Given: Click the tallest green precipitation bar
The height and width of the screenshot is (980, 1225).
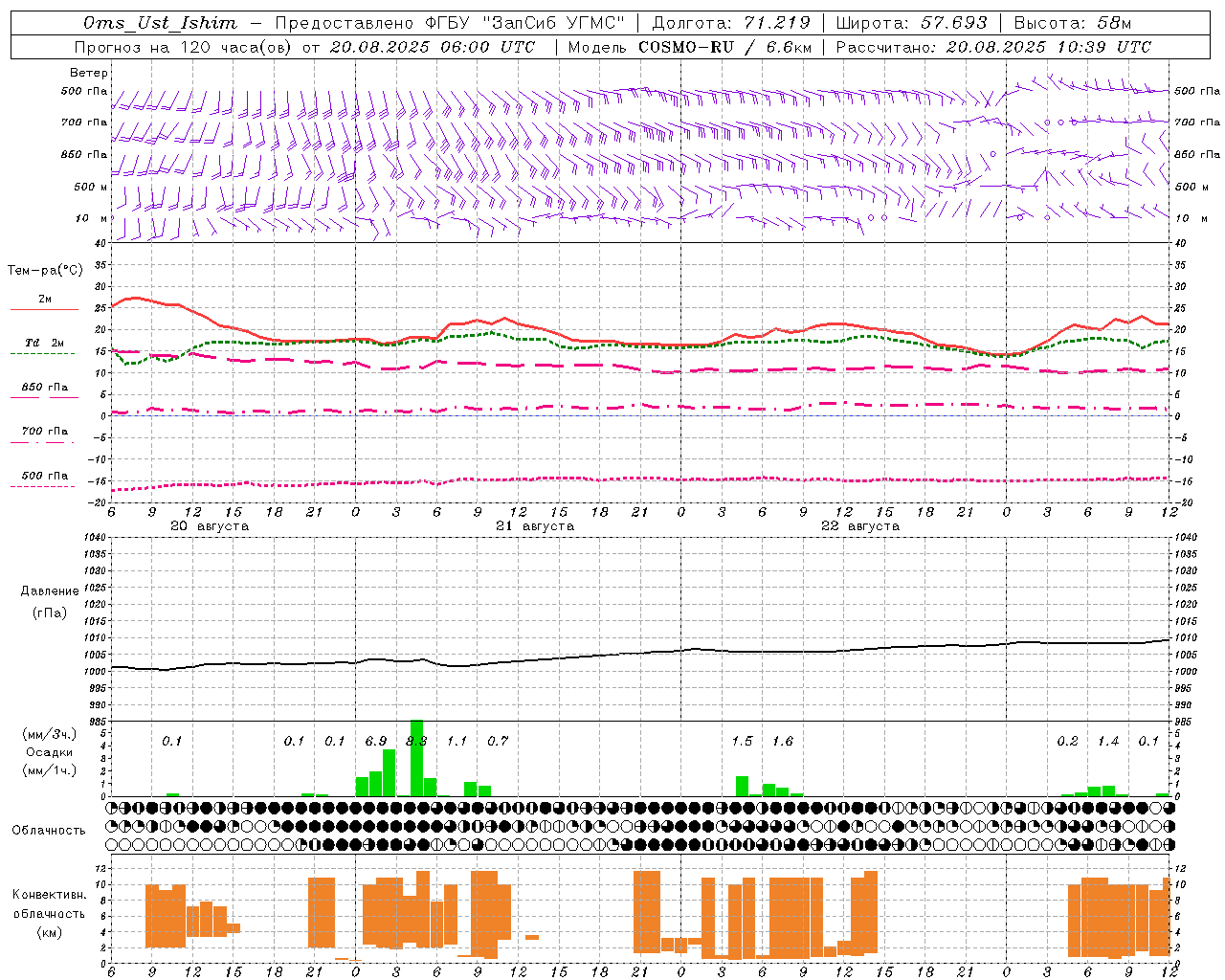Looking at the screenshot, I should click(416, 758).
